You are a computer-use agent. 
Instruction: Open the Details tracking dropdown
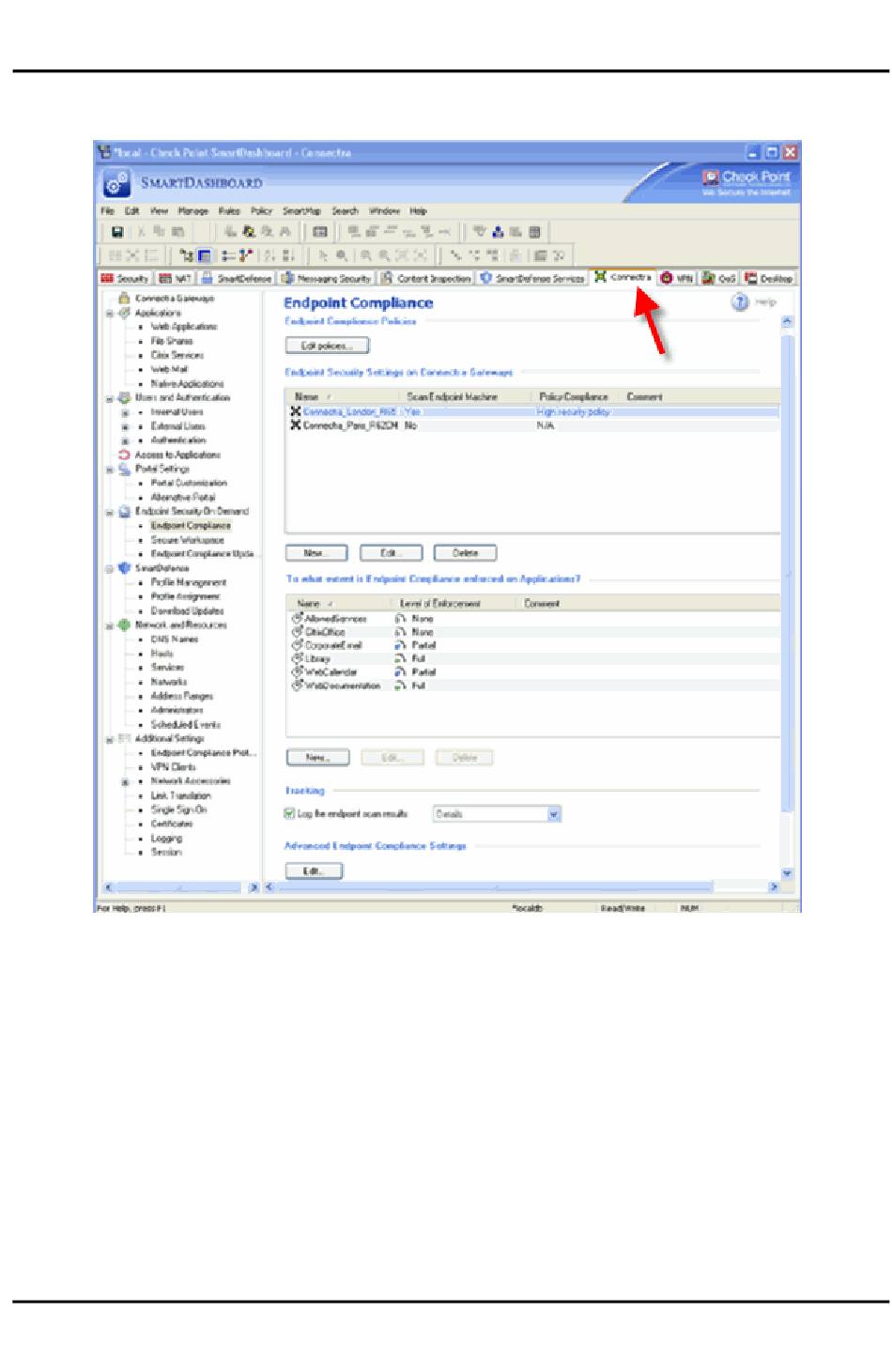point(554,814)
